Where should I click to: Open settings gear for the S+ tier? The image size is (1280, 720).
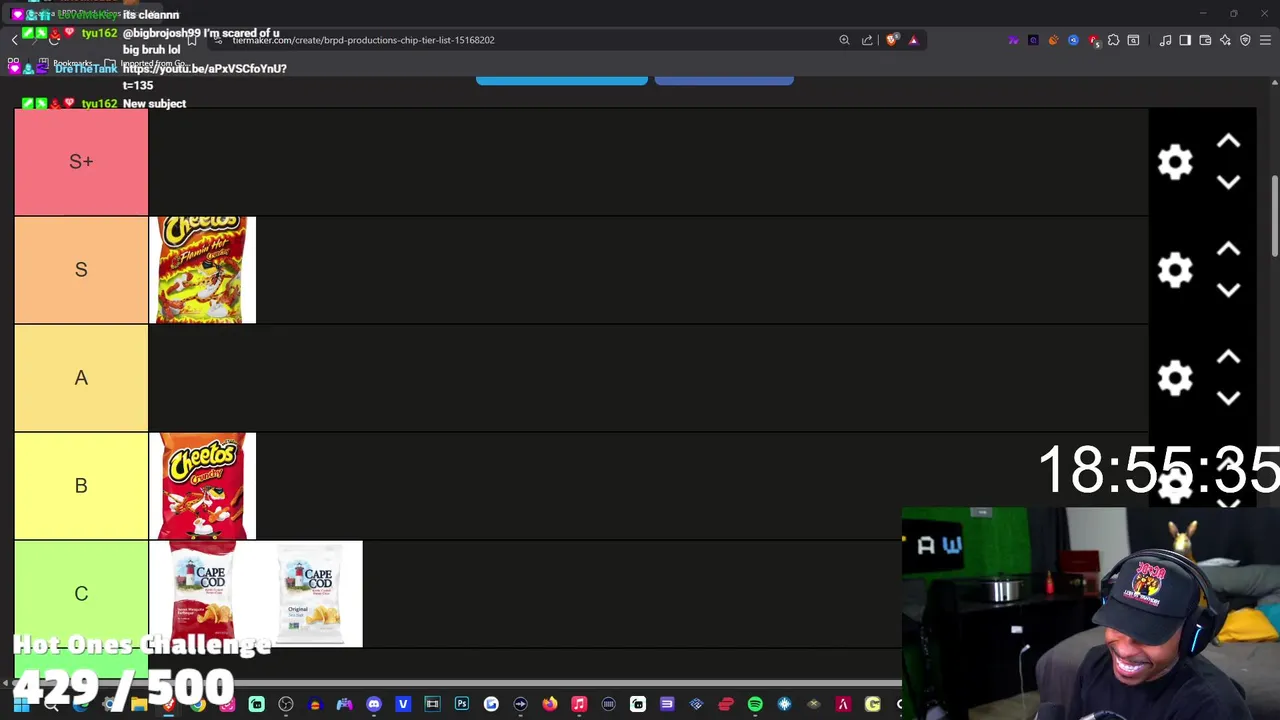point(1175,162)
